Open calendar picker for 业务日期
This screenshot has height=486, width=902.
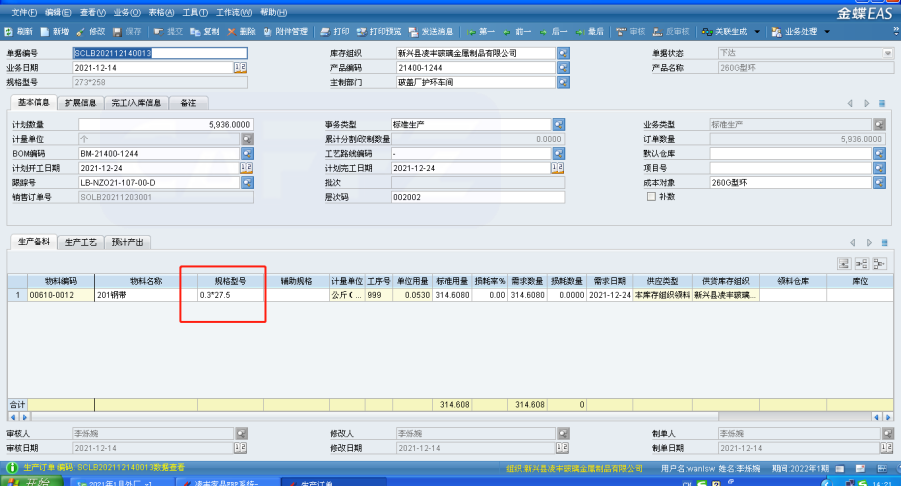(240, 67)
